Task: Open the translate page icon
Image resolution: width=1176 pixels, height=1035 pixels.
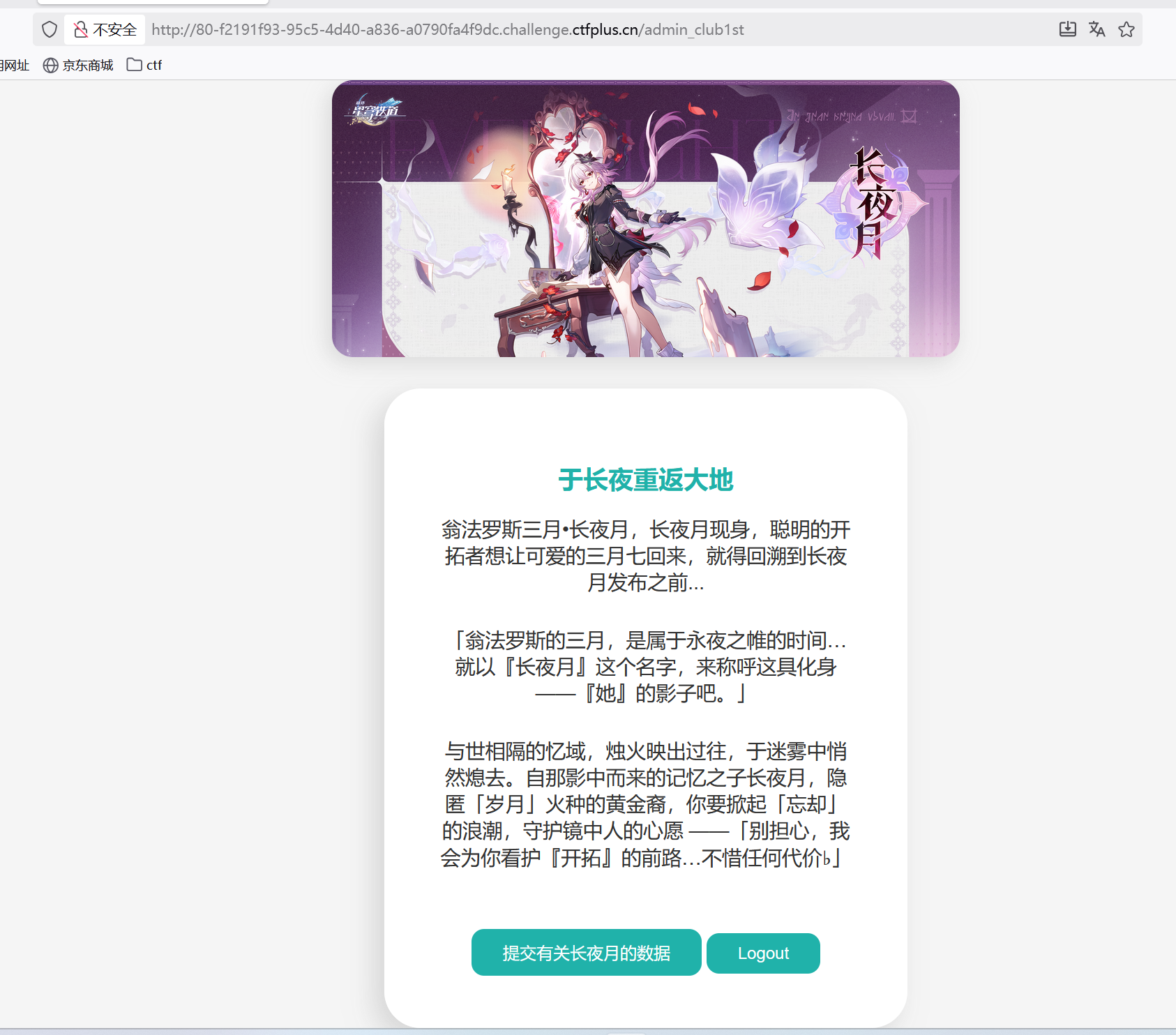Action: (1096, 29)
